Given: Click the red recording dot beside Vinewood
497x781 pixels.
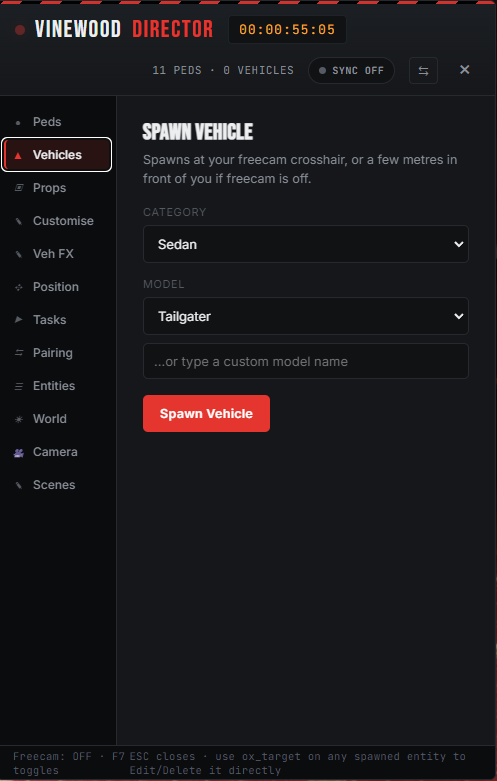Looking at the screenshot, I should [x=20, y=30].
